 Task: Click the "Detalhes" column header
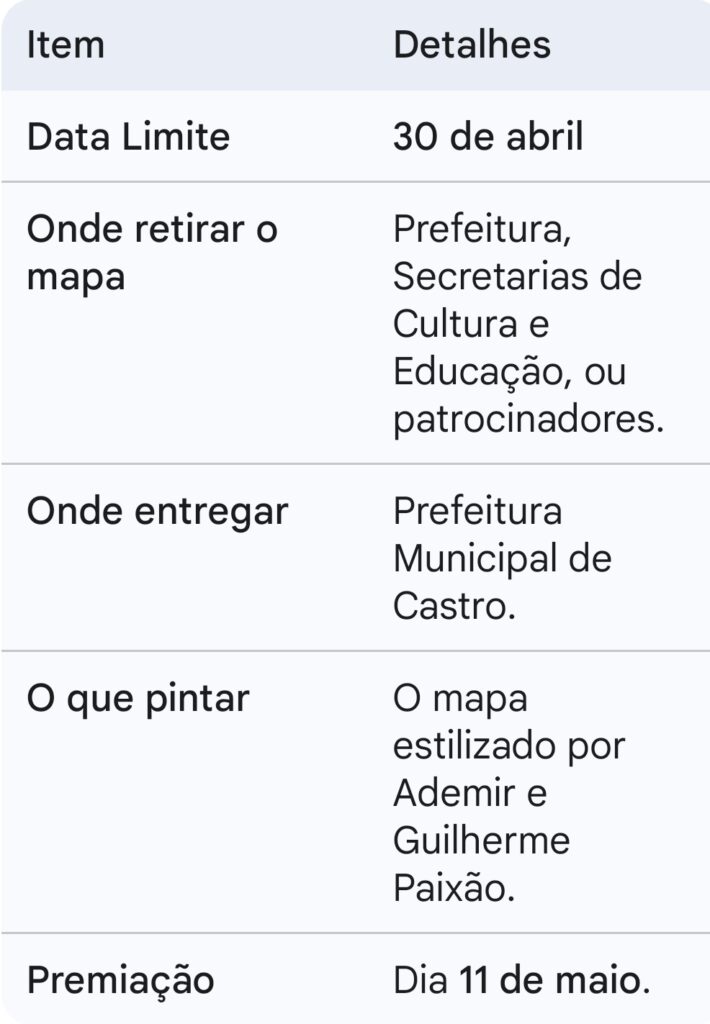coord(471,45)
